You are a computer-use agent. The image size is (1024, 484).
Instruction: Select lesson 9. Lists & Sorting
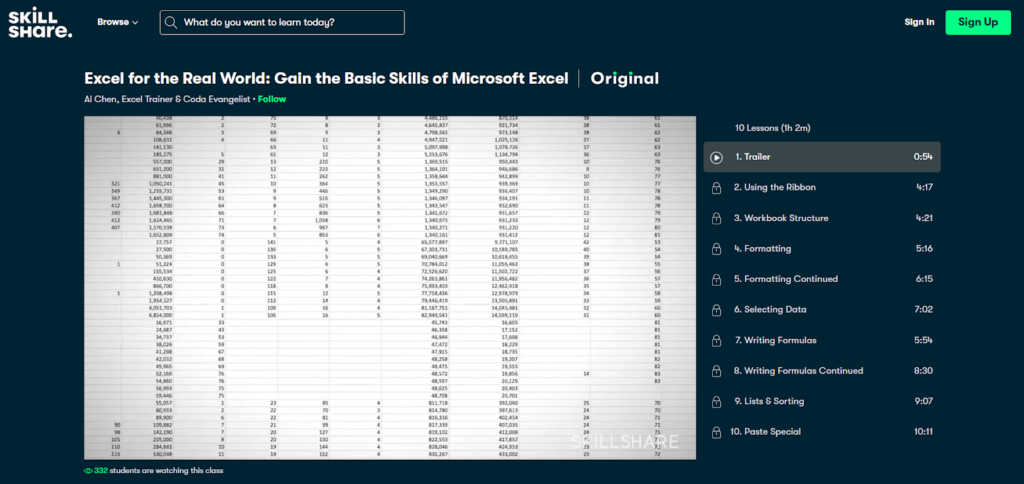click(822, 401)
